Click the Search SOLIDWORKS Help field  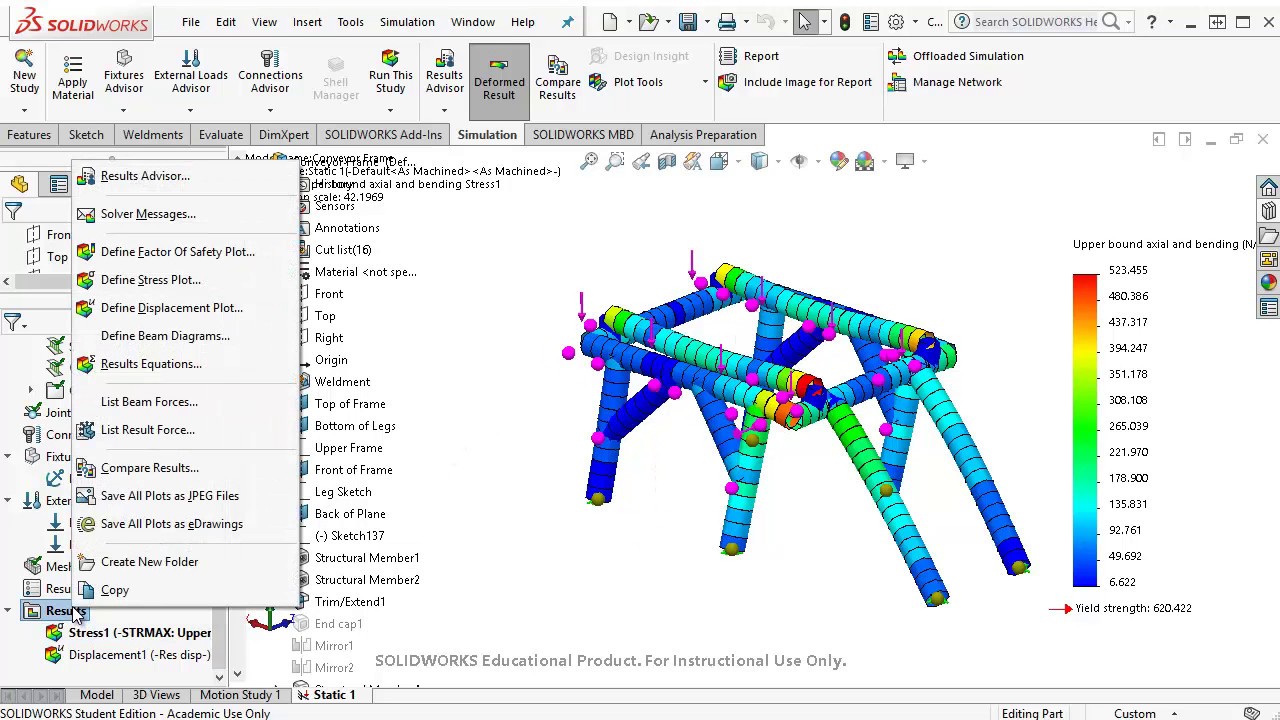point(1035,22)
